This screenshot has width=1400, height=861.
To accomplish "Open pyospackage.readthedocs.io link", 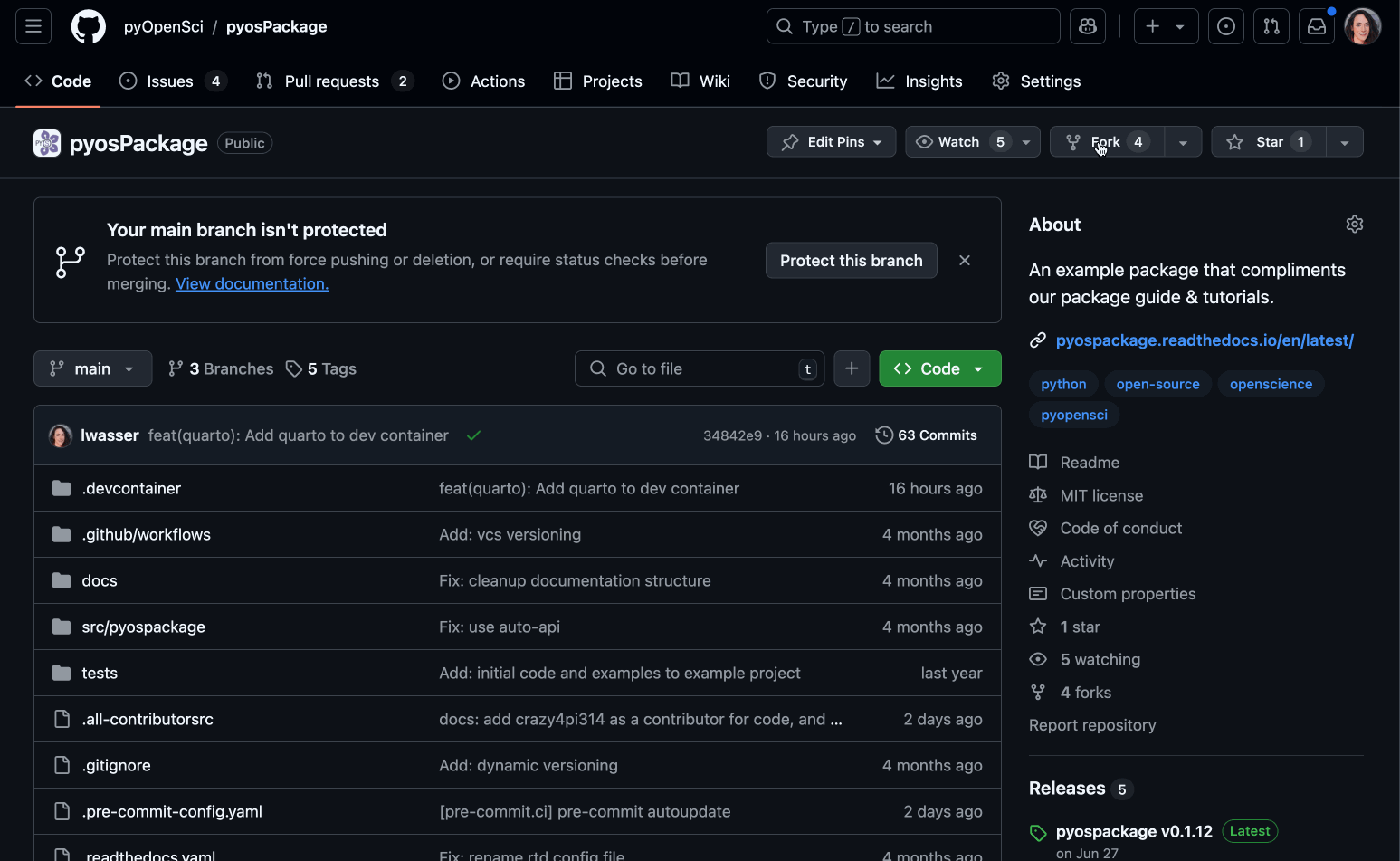I will point(1205,340).
